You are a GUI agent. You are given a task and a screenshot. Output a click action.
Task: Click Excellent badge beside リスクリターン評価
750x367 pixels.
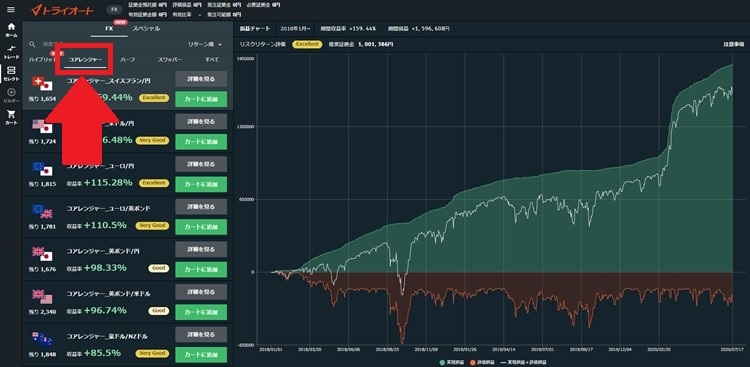[307, 44]
